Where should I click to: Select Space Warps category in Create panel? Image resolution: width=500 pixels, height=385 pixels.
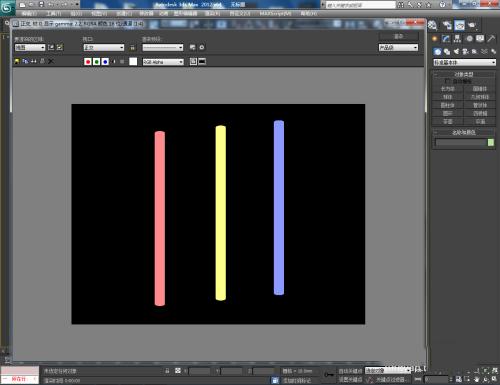[484, 51]
